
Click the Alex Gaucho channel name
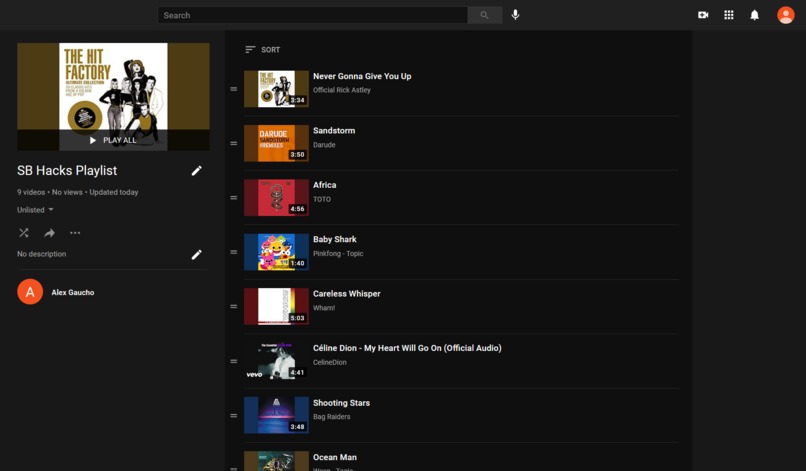pyautogui.click(x=72, y=293)
